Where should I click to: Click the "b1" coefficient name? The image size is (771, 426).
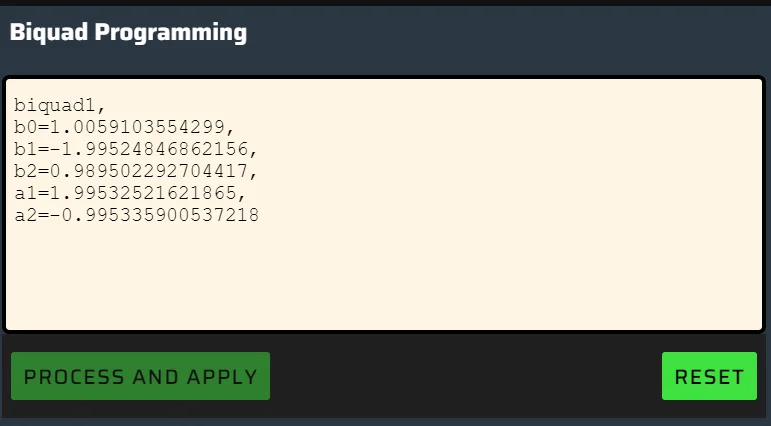[x=25, y=149]
